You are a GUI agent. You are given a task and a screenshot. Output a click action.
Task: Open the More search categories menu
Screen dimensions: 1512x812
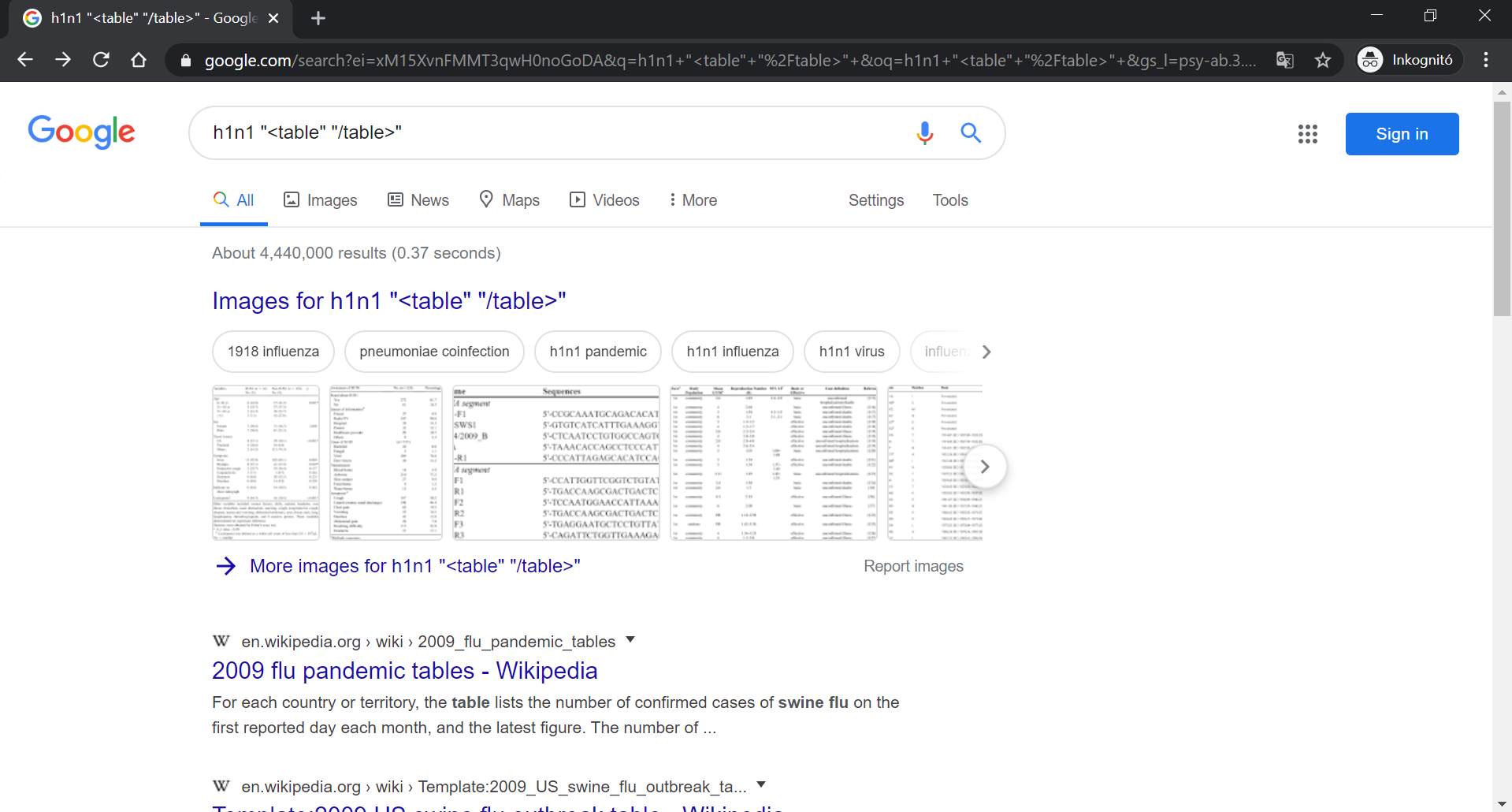tap(693, 200)
